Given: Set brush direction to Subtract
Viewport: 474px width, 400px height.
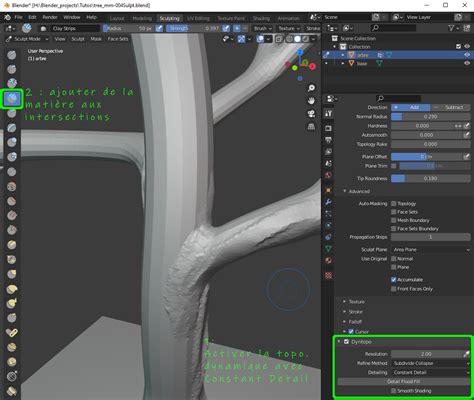Looking at the screenshot, I should [x=451, y=107].
